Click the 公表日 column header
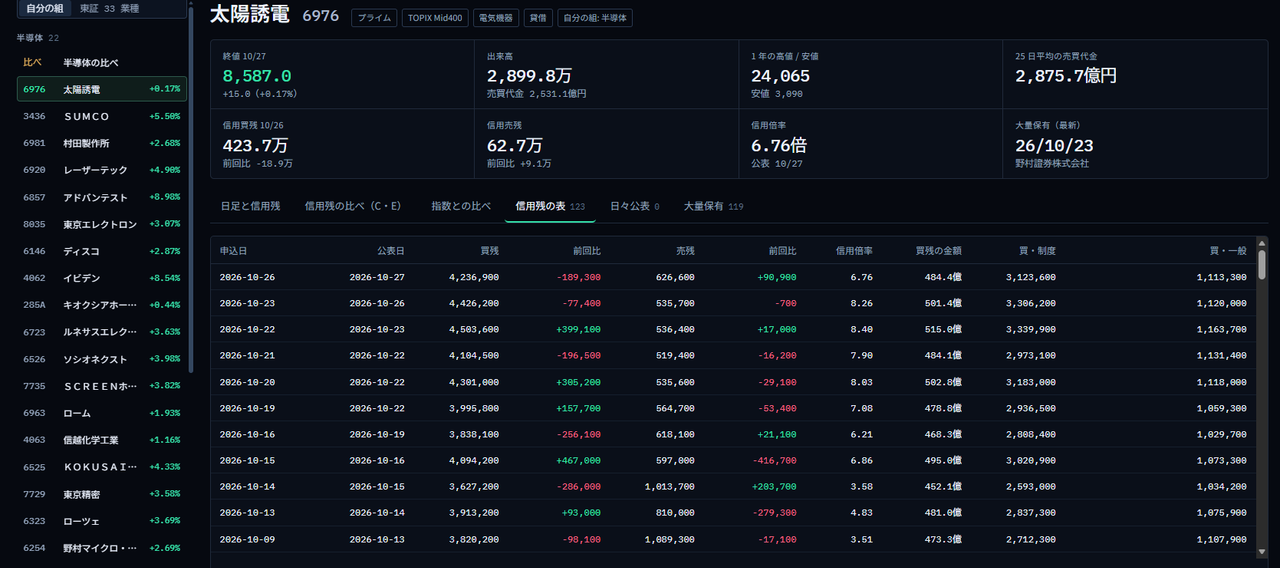1280x568 pixels. coord(391,250)
